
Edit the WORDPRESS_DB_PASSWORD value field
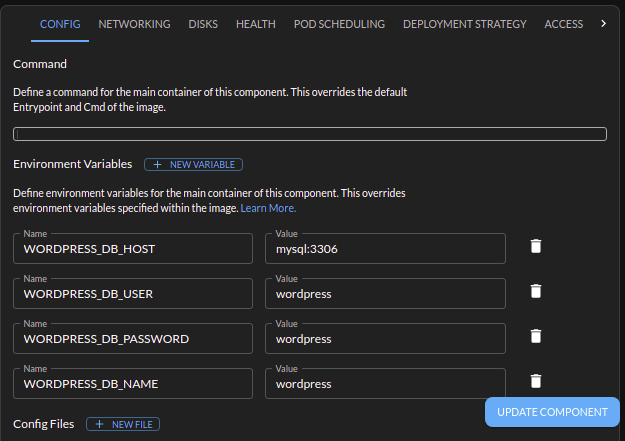click(x=385, y=339)
